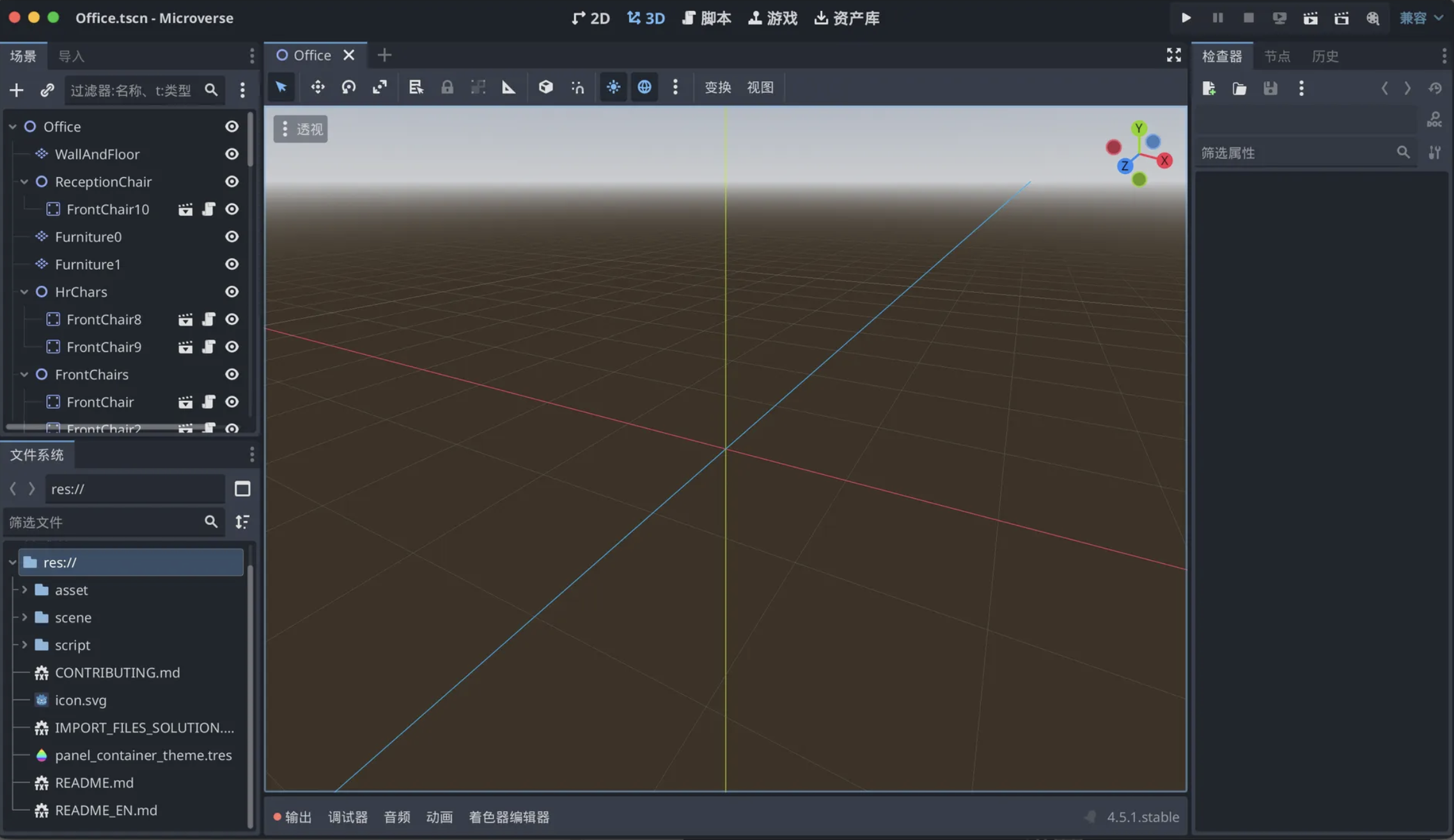Hide the WallAndFloor node
Viewport: 1454px width, 840px height.
(x=231, y=154)
